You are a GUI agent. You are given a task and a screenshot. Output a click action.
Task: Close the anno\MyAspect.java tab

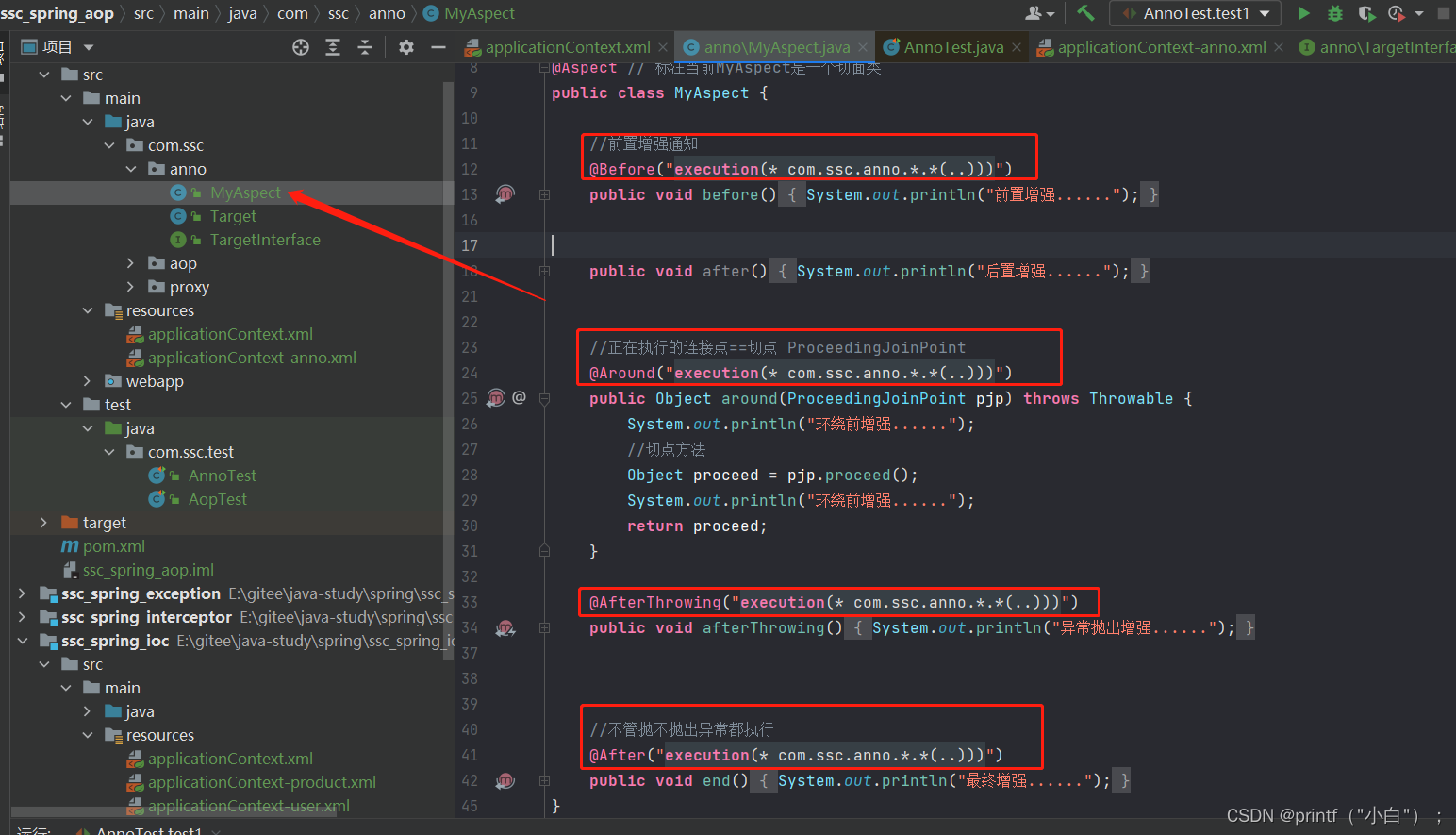862,47
